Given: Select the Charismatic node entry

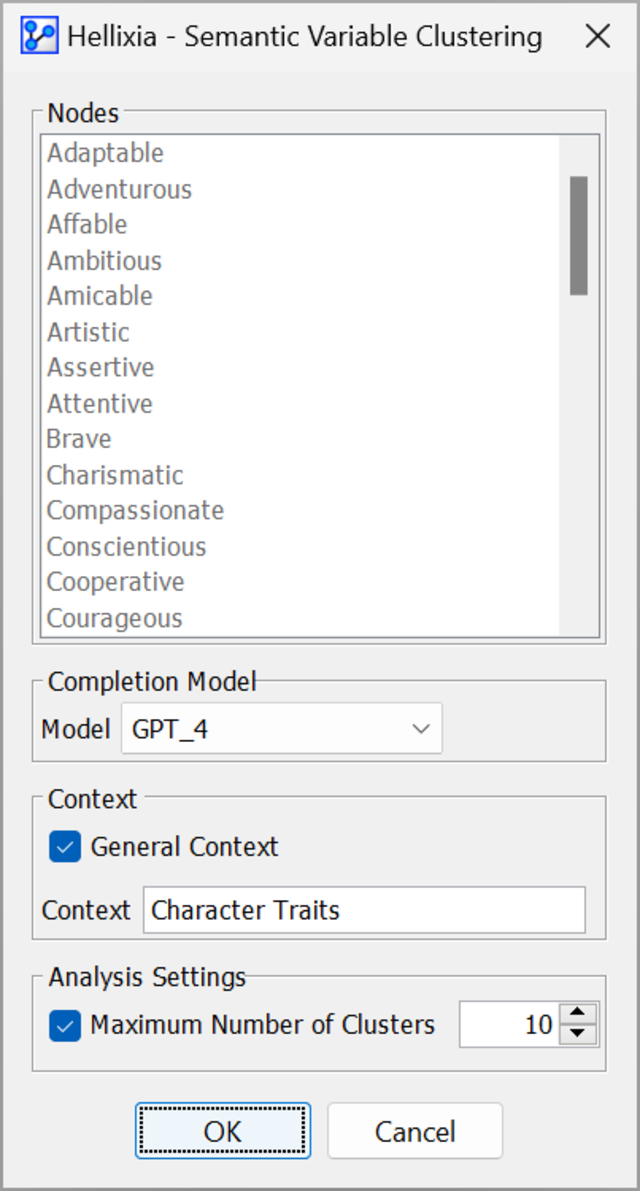Looking at the screenshot, I should coord(115,475).
